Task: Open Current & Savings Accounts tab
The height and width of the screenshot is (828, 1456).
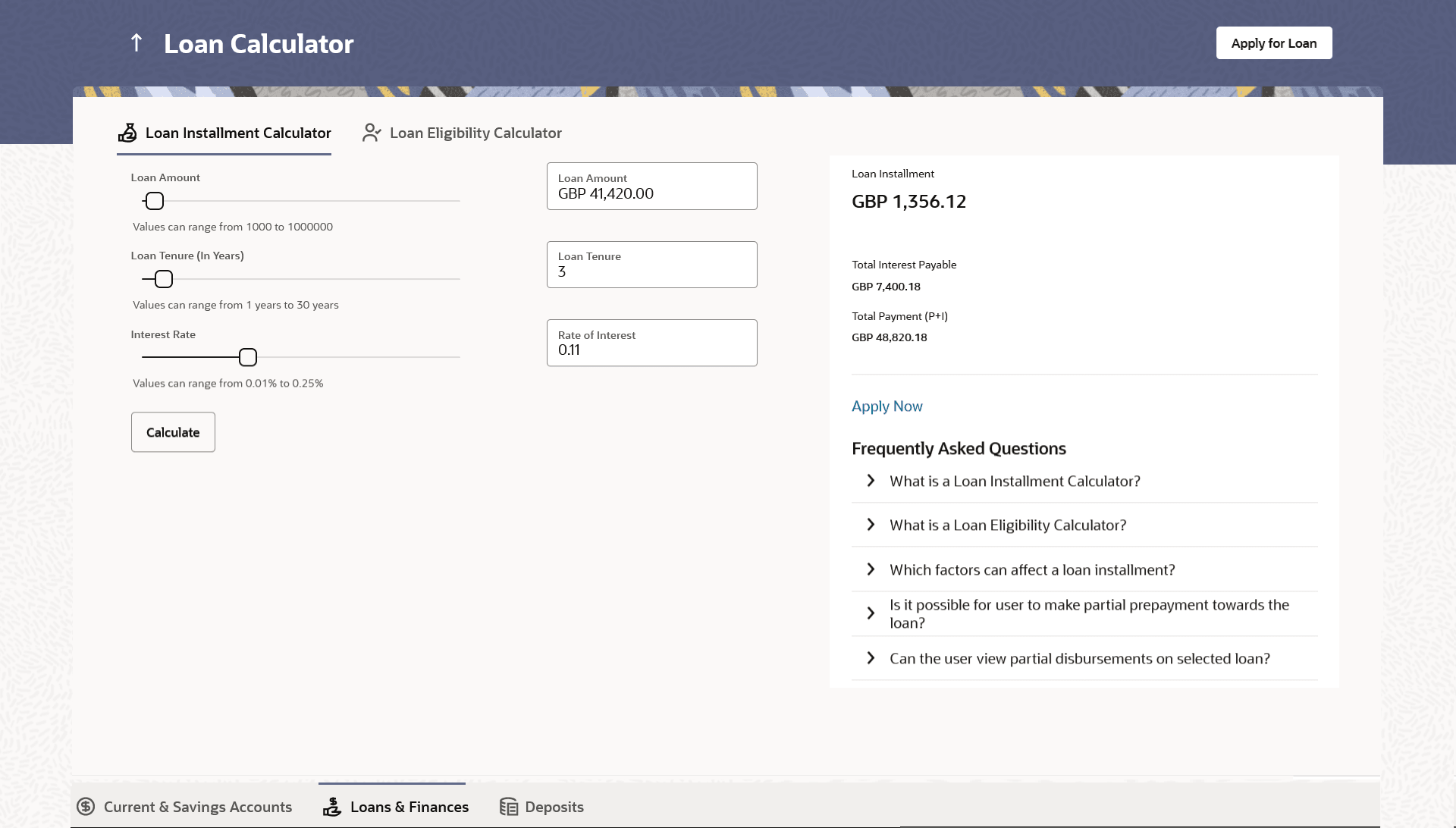Action: (x=197, y=807)
